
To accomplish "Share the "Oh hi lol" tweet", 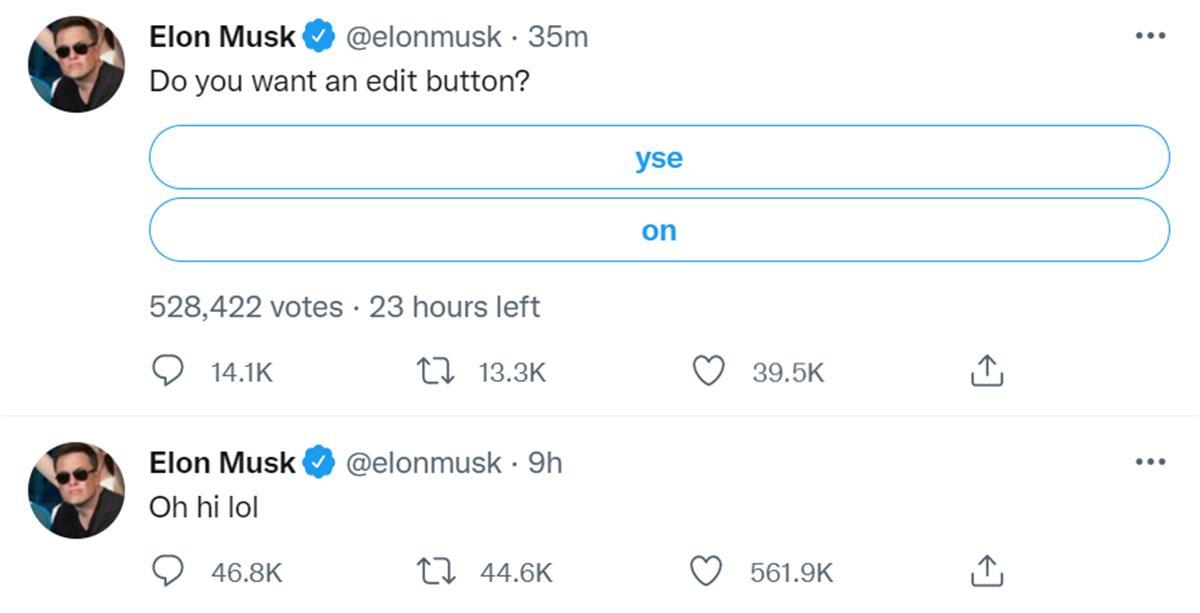I will tap(986, 572).
